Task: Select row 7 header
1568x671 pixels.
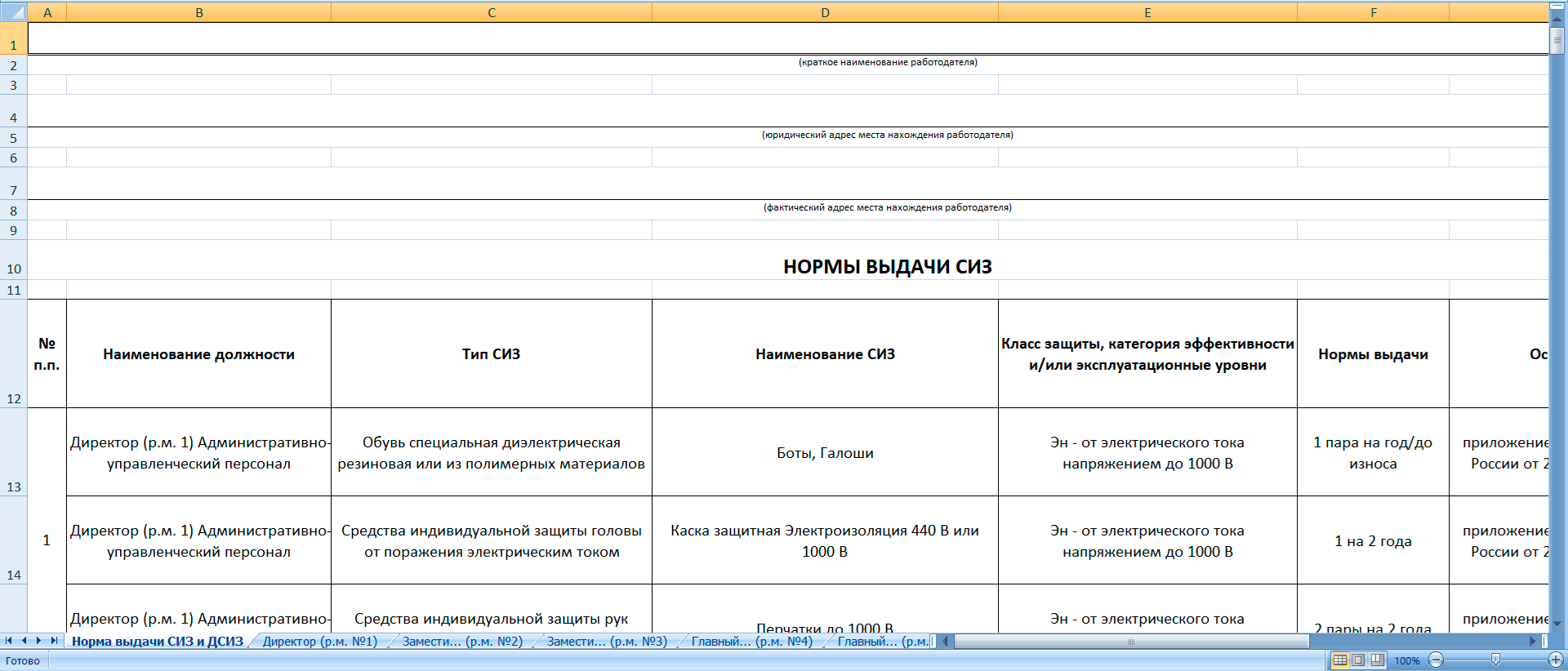Action: click(x=13, y=183)
